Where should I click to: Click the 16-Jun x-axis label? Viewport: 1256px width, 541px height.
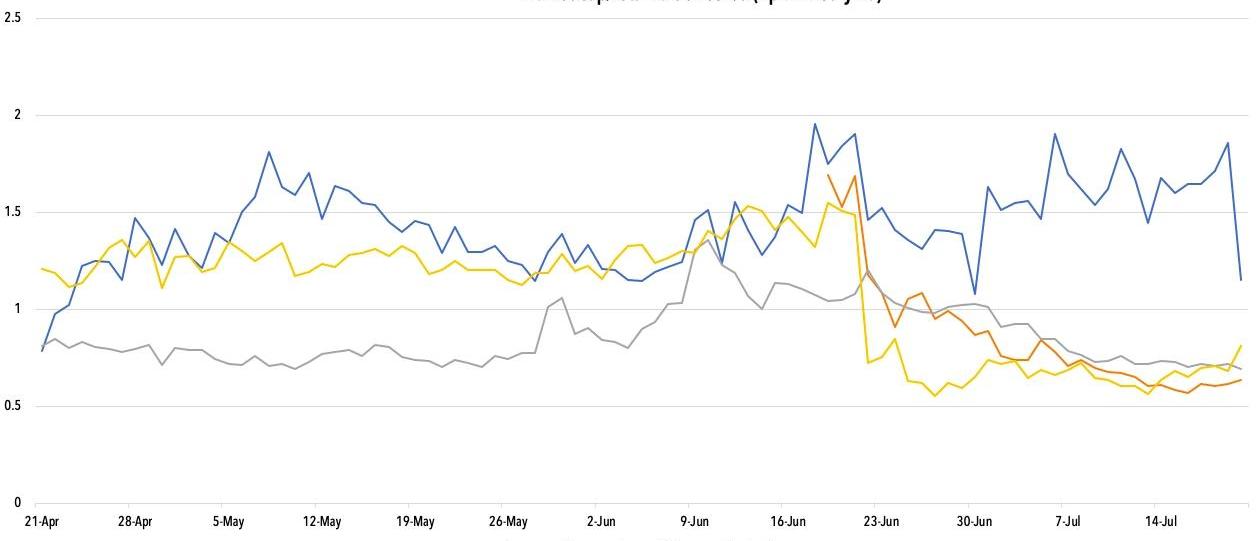[x=788, y=521]
